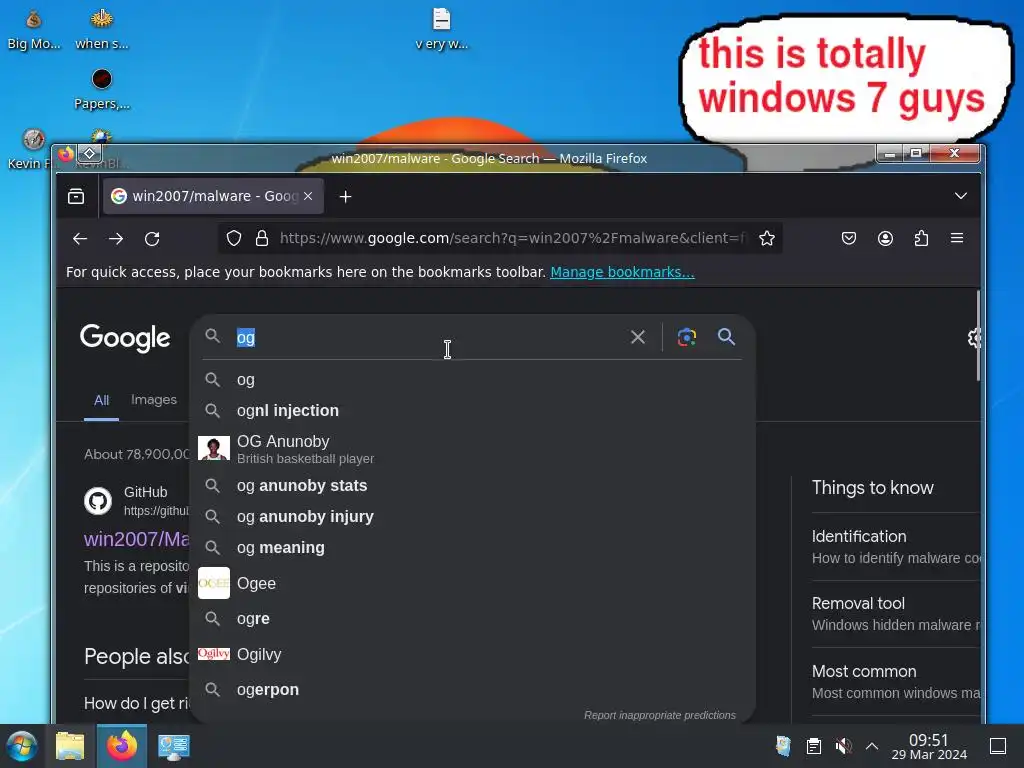Select 'og anunoby stats' suggestion
This screenshot has width=1024, height=768.
(x=472, y=486)
